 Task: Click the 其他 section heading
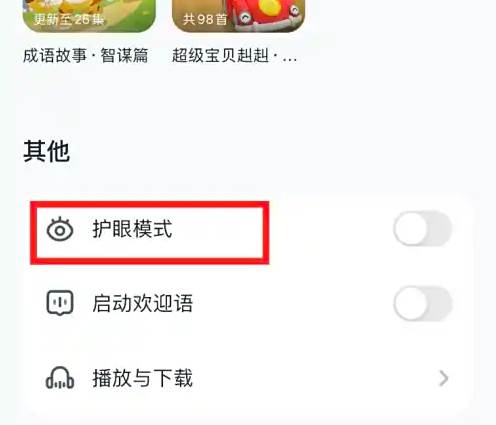coord(46,151)
